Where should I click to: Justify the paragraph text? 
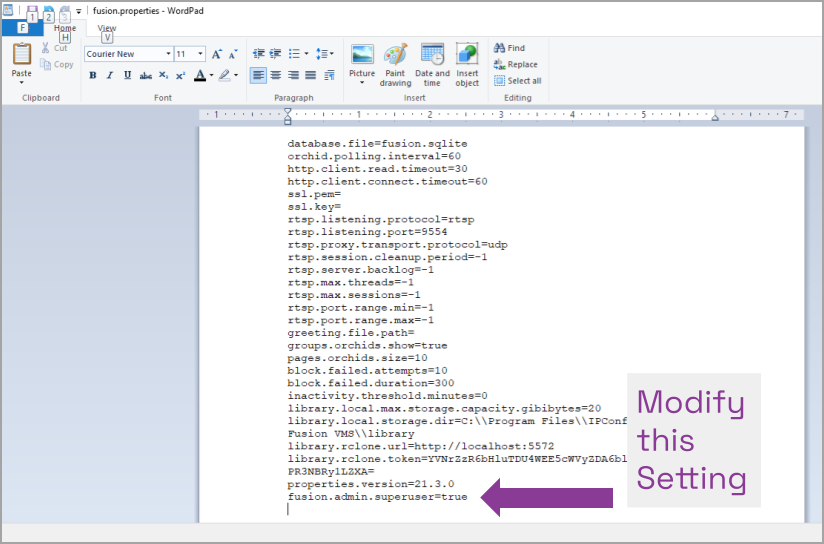311,75
